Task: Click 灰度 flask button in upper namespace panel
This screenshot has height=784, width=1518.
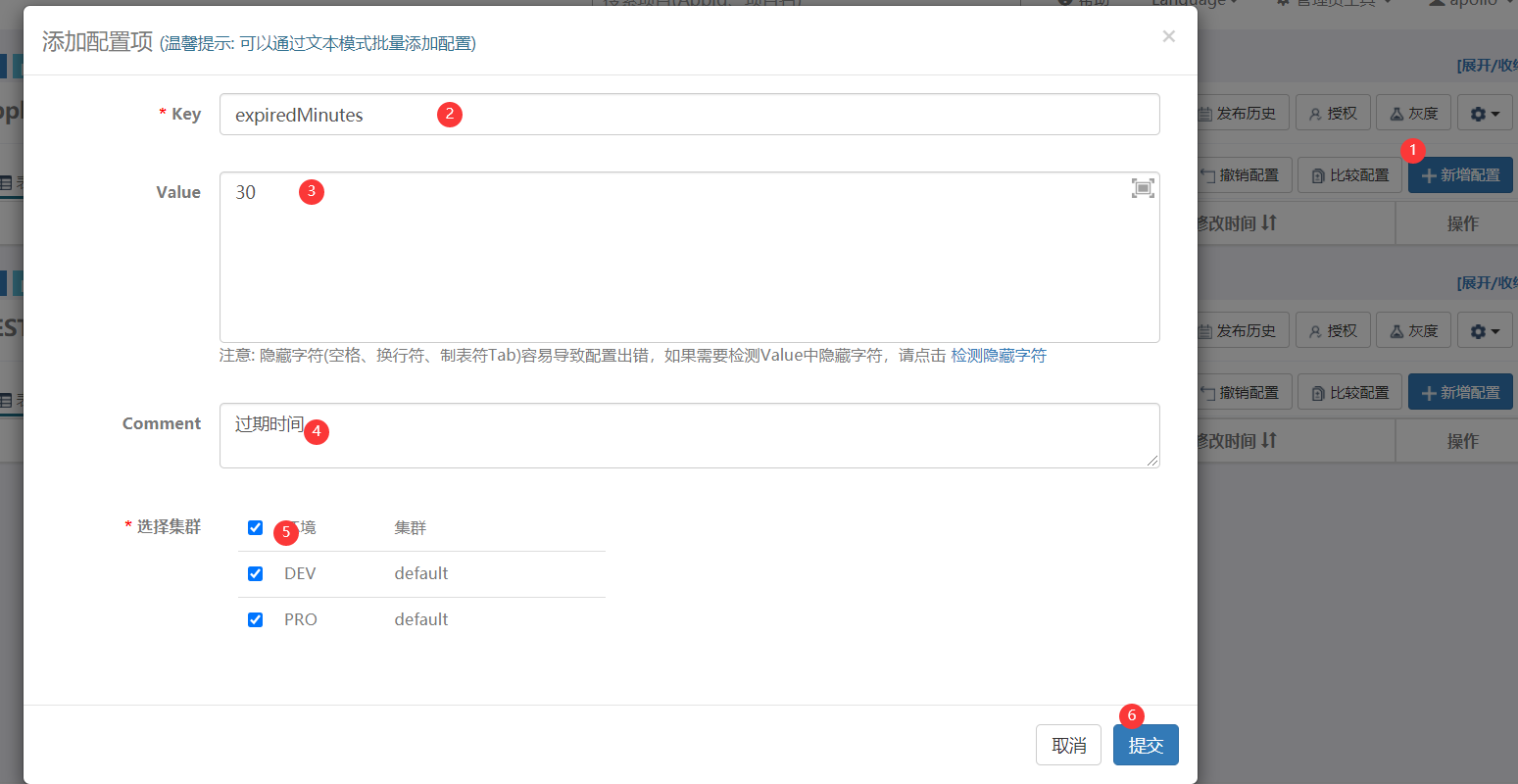Action: 1413,114
